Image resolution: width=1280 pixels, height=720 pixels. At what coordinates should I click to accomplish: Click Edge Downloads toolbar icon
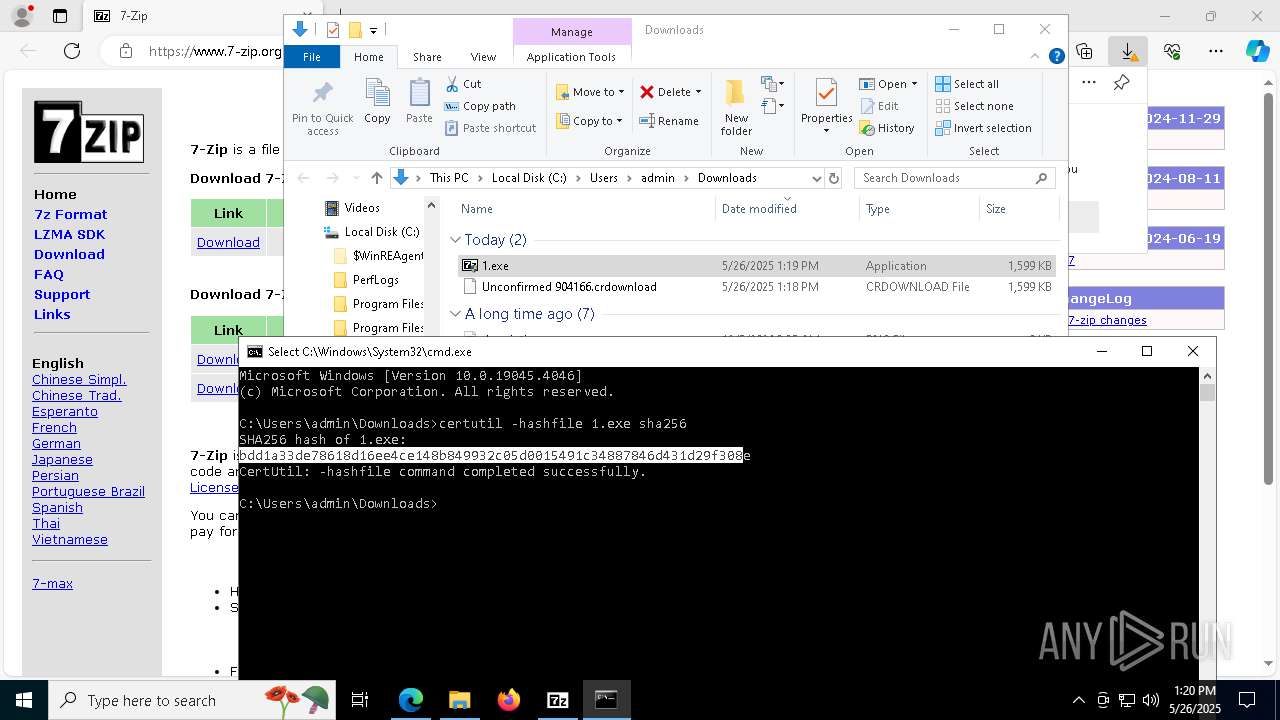click(1128, 51)
